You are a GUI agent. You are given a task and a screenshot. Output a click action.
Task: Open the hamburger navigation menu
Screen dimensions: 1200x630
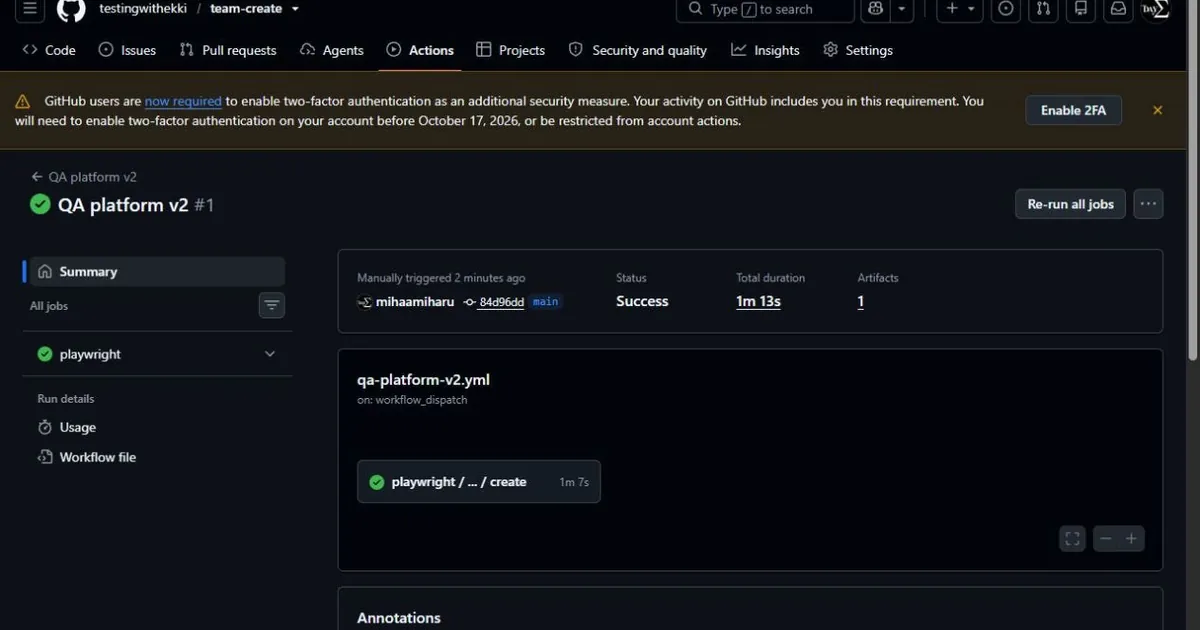(x=30, y=9)
